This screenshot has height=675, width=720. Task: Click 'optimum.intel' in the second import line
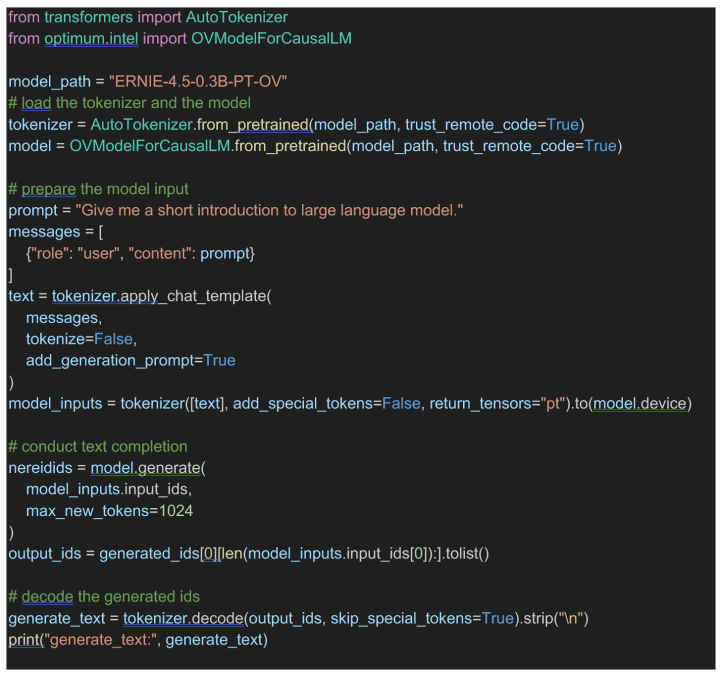click(91, 39)
